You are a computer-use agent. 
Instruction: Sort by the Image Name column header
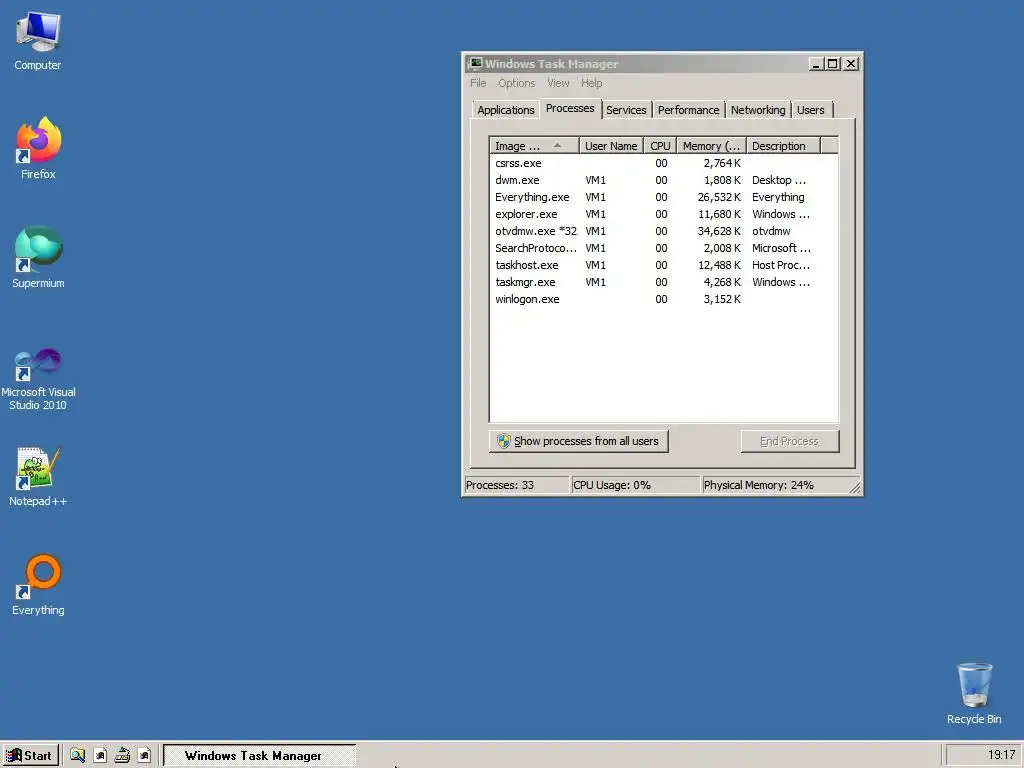tap(534, 146)
